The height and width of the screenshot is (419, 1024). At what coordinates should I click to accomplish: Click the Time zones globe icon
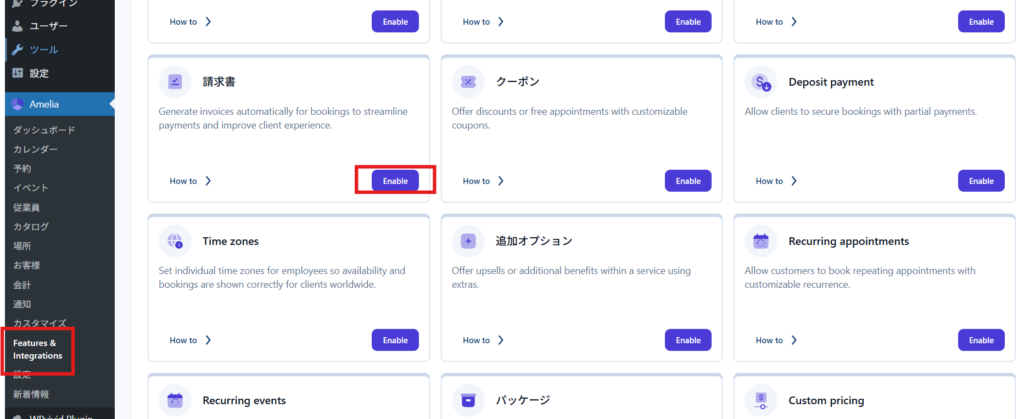click(x=175, y=241)
